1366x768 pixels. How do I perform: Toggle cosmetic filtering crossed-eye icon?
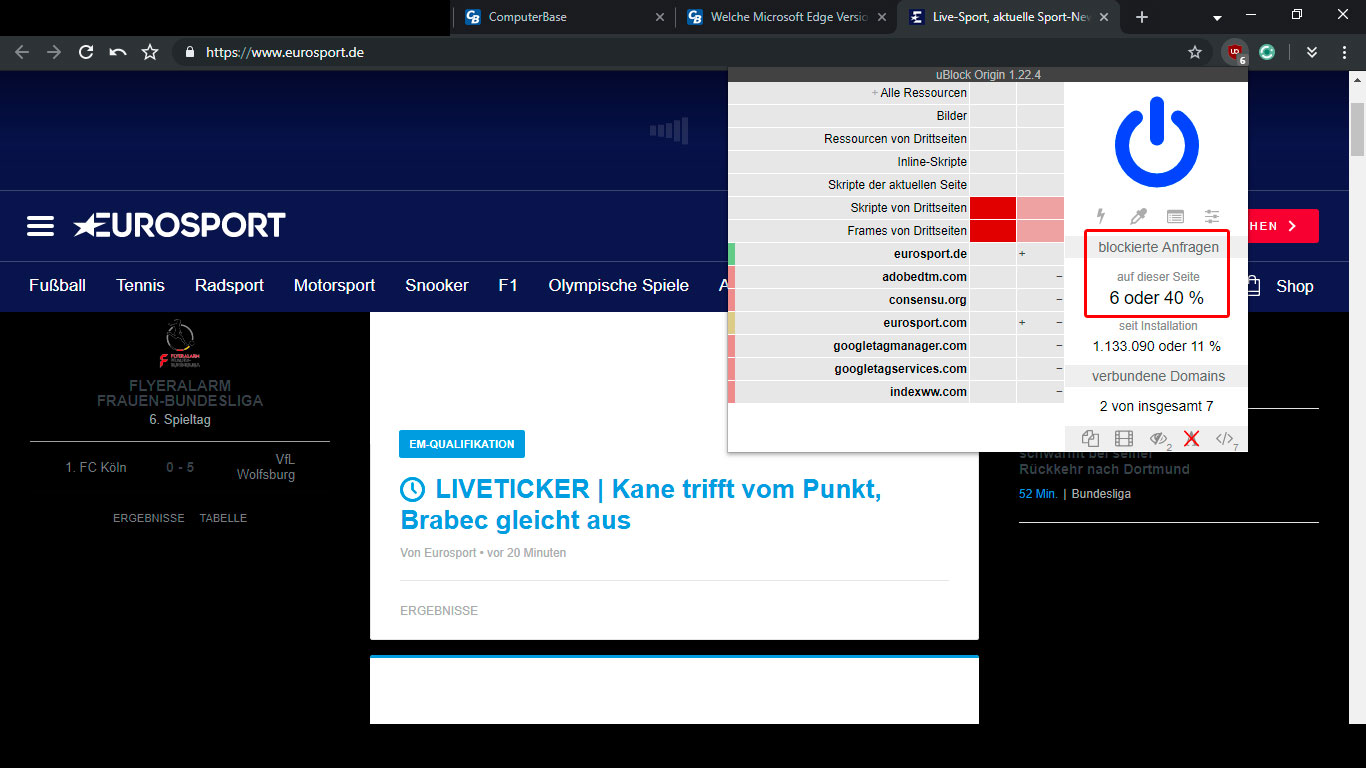[x=1159, y=439]
